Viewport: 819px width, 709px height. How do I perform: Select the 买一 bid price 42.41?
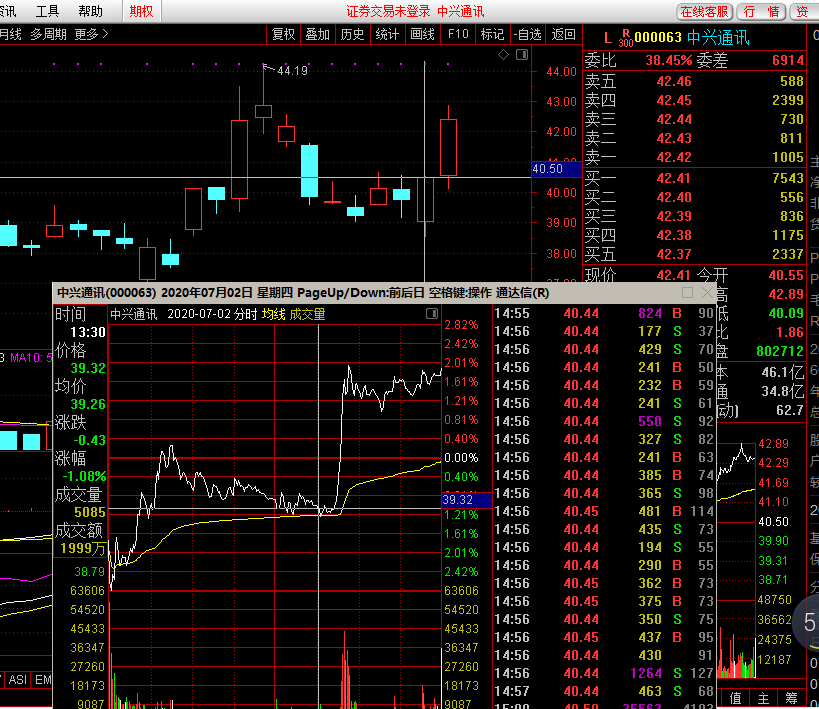pyautogui.click(x=674, y=179)
